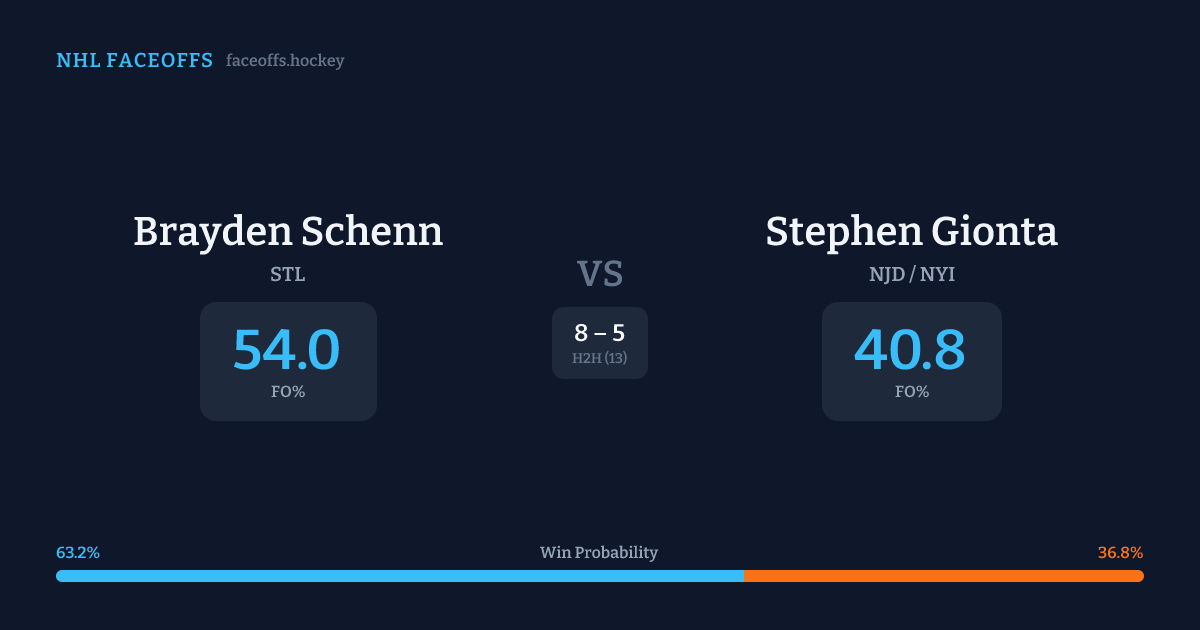1200x630 pixels.
Task: Click the blue segment of probability bar
Action: tap(400, 576)
